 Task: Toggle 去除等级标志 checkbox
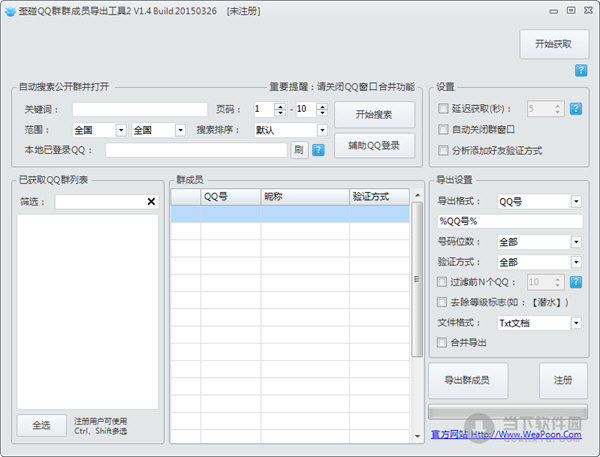pos(442,302)
